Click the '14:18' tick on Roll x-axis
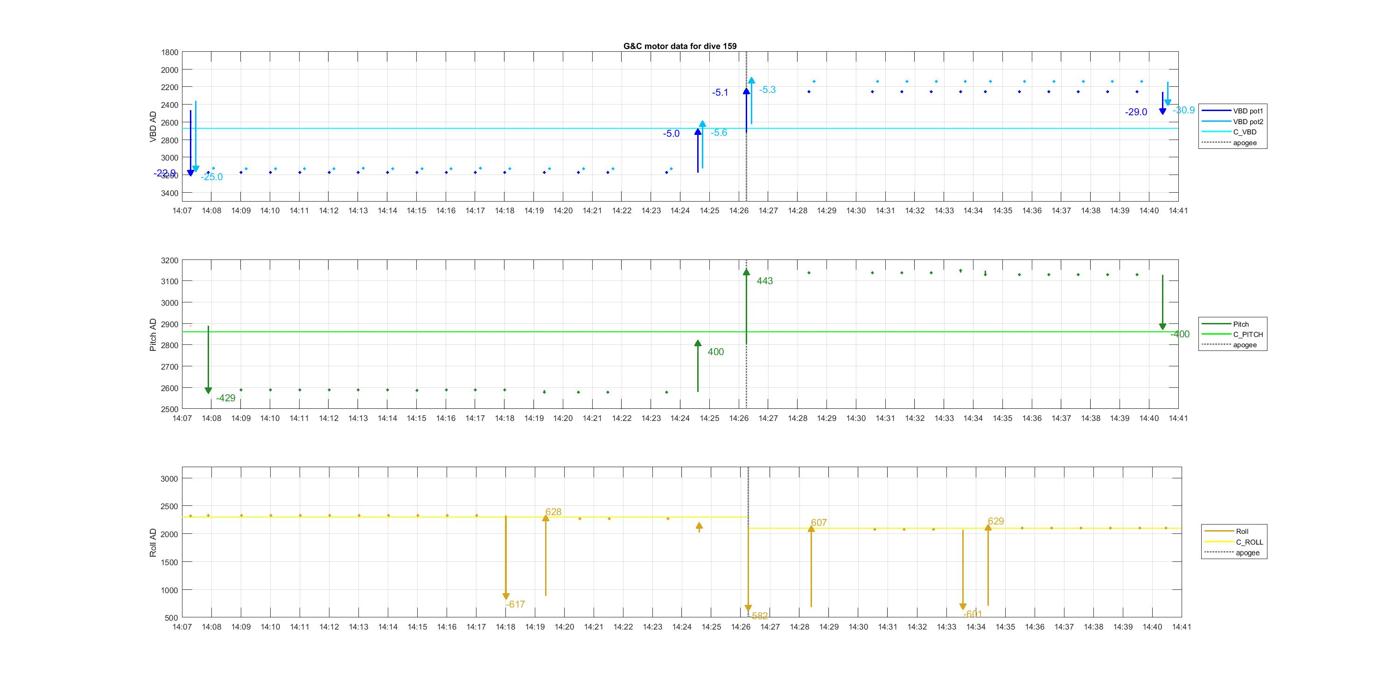 pos(506,627)
